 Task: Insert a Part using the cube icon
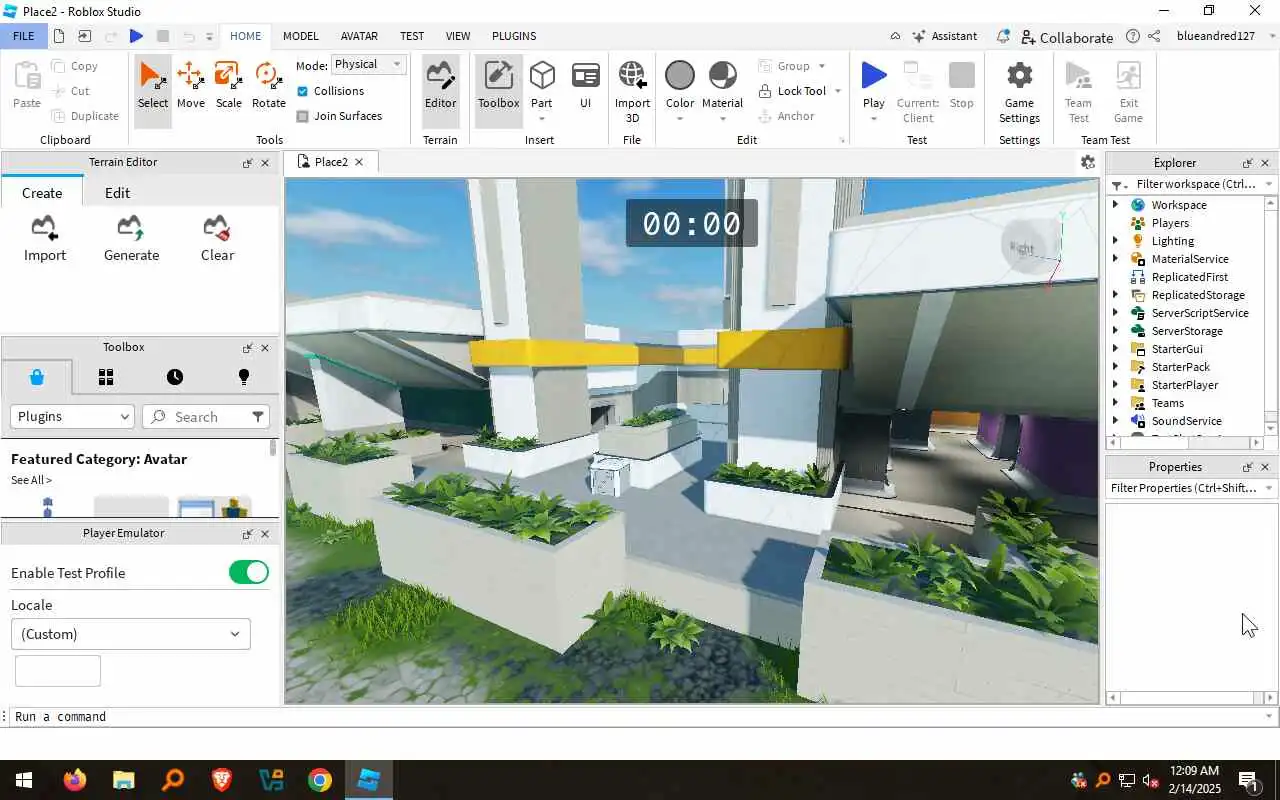tap(542, 76)
